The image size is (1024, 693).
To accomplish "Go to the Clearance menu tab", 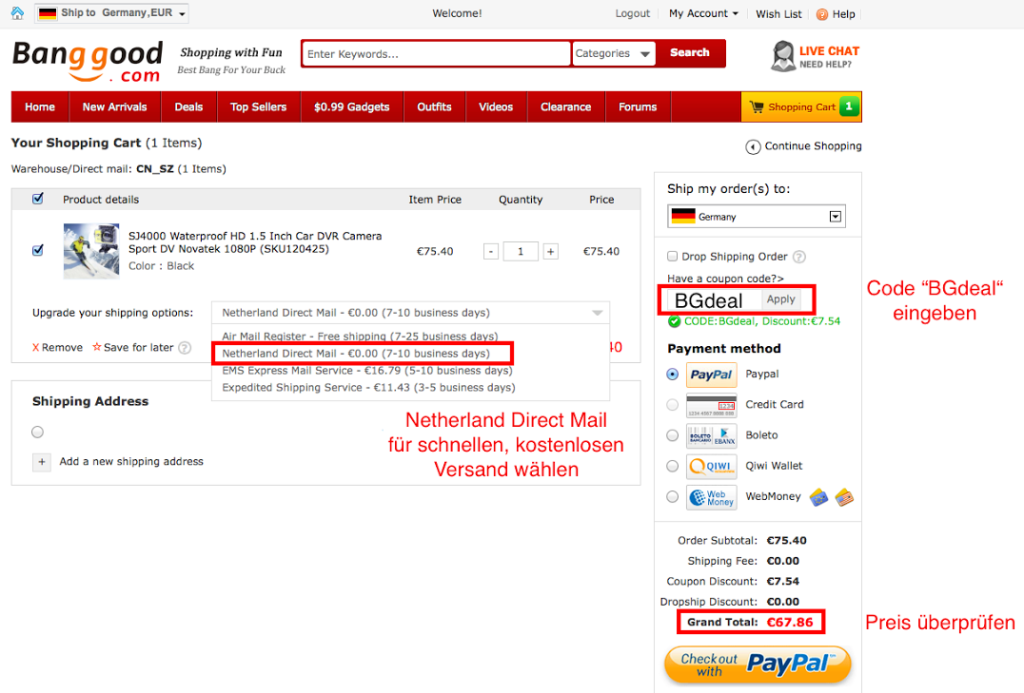I will (566, 107).
